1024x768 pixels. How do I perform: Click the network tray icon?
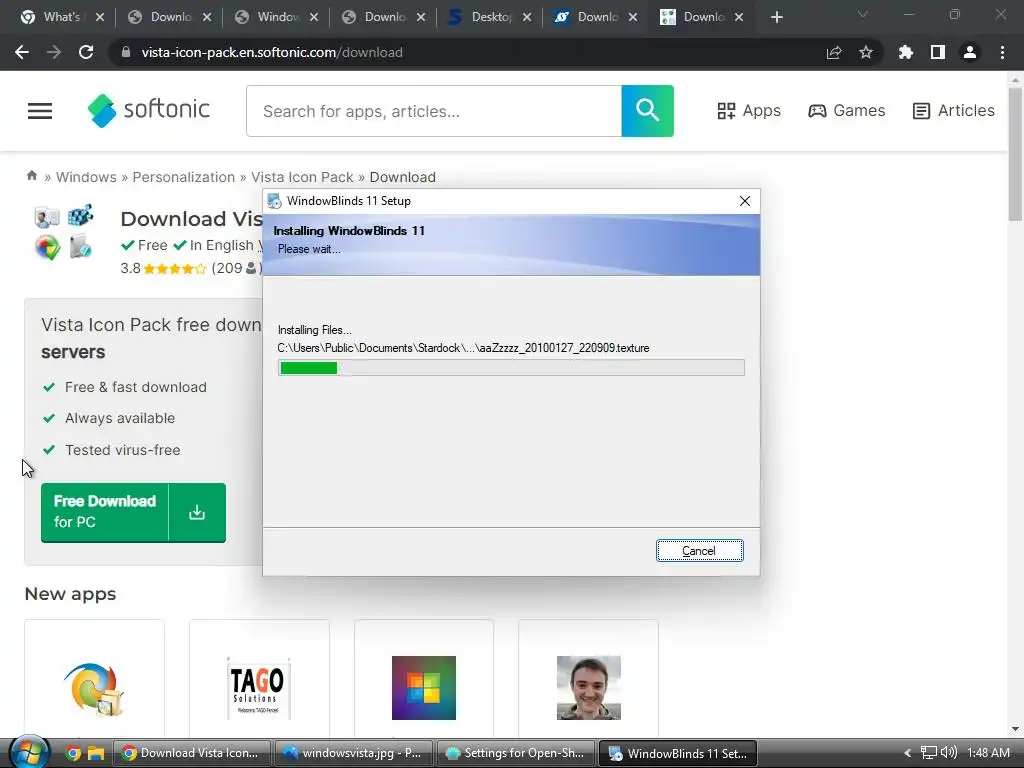coord(928,753)
